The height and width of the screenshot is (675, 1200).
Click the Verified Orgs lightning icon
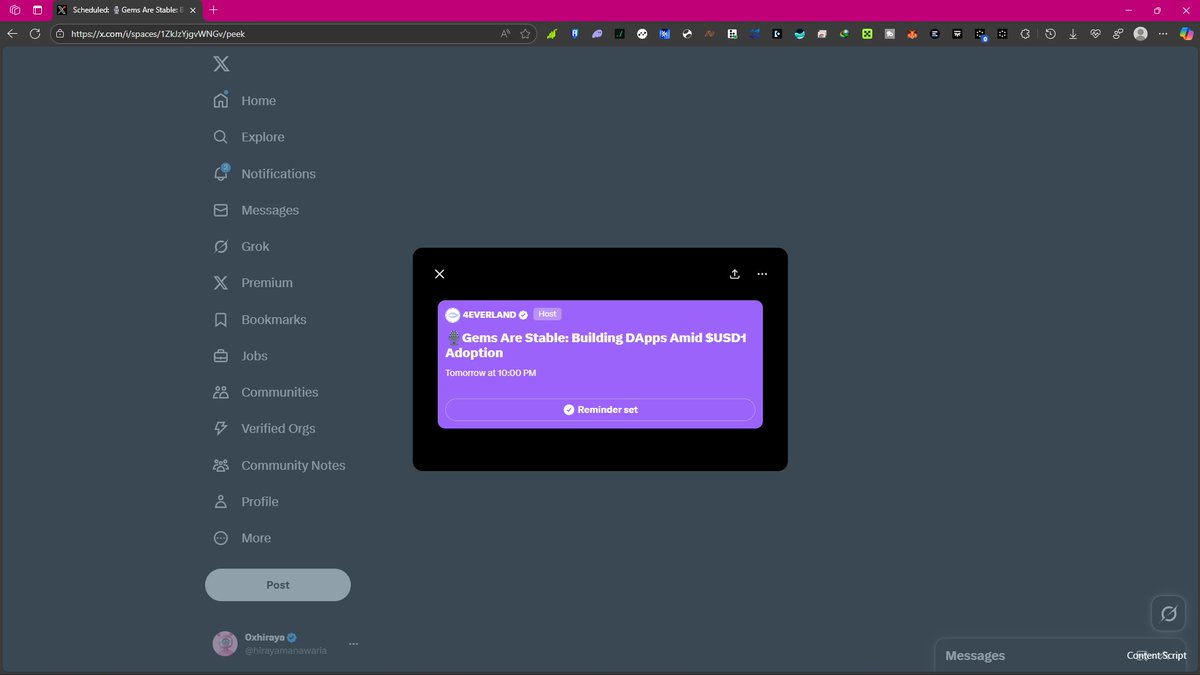pos(221,428)
